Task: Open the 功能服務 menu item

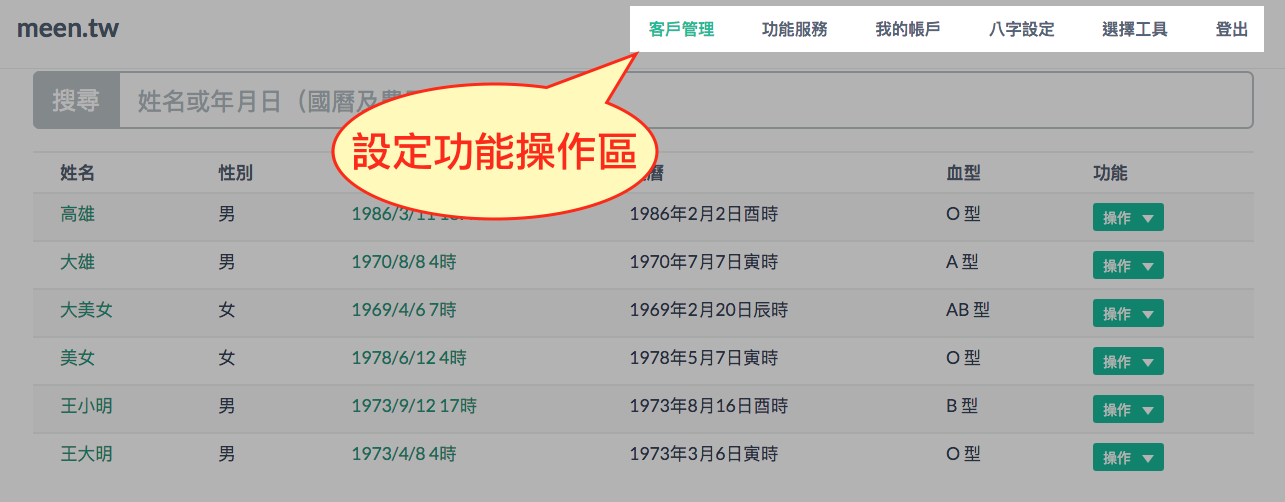Action: pyautogui.click(x=795, y=30)
